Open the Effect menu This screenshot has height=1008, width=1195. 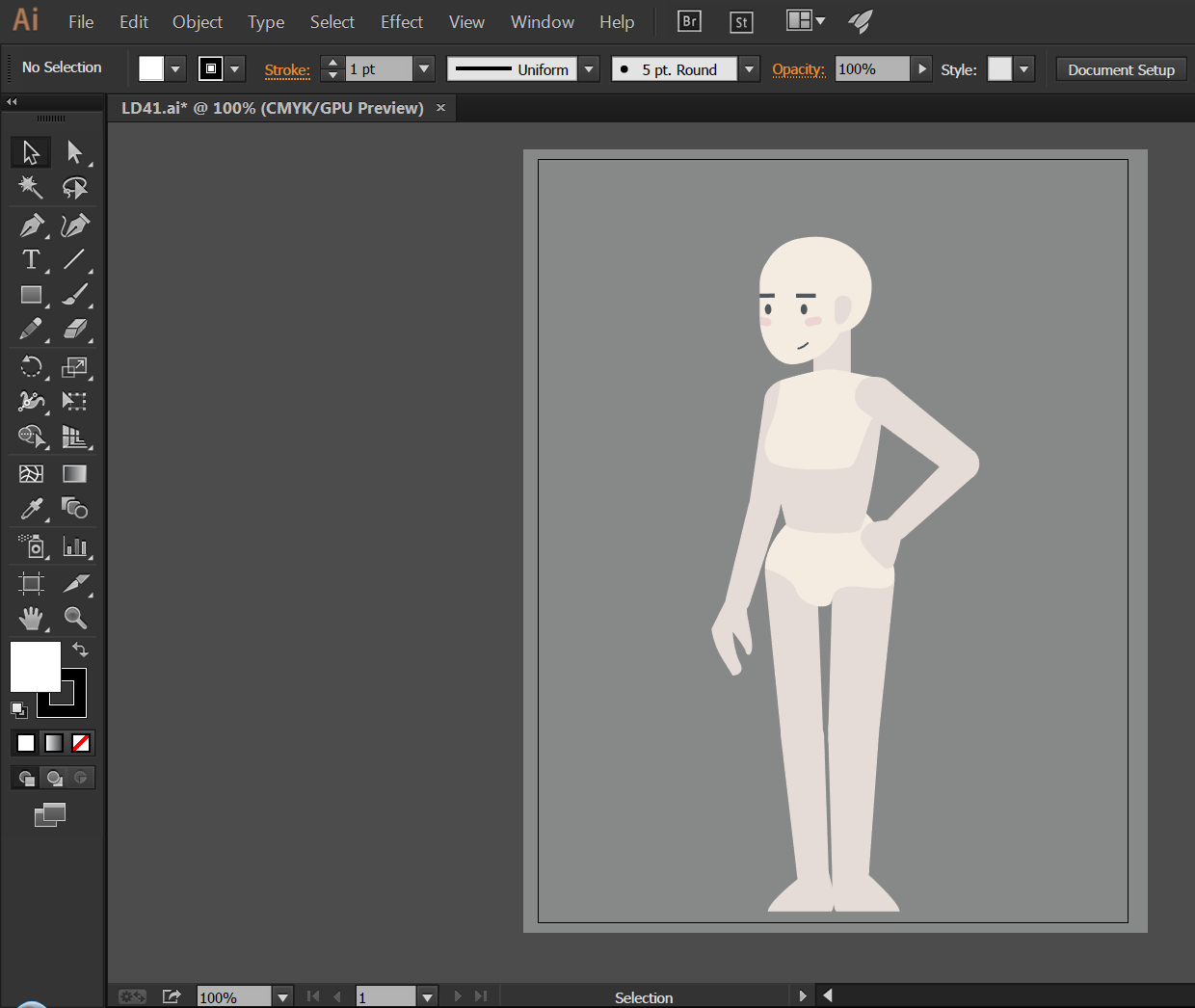click(401, 22)
